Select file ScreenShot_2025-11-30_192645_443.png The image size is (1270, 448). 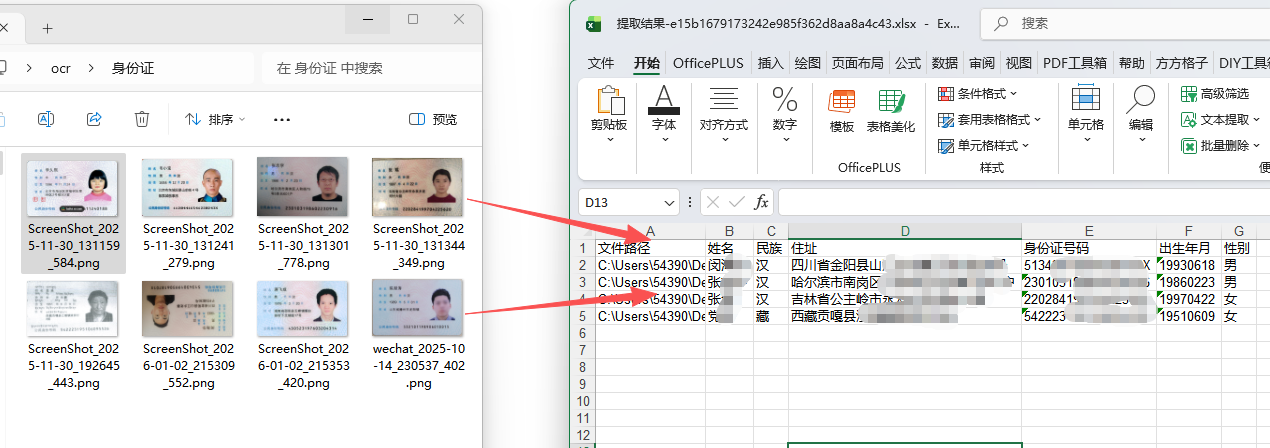pos(74,334)
